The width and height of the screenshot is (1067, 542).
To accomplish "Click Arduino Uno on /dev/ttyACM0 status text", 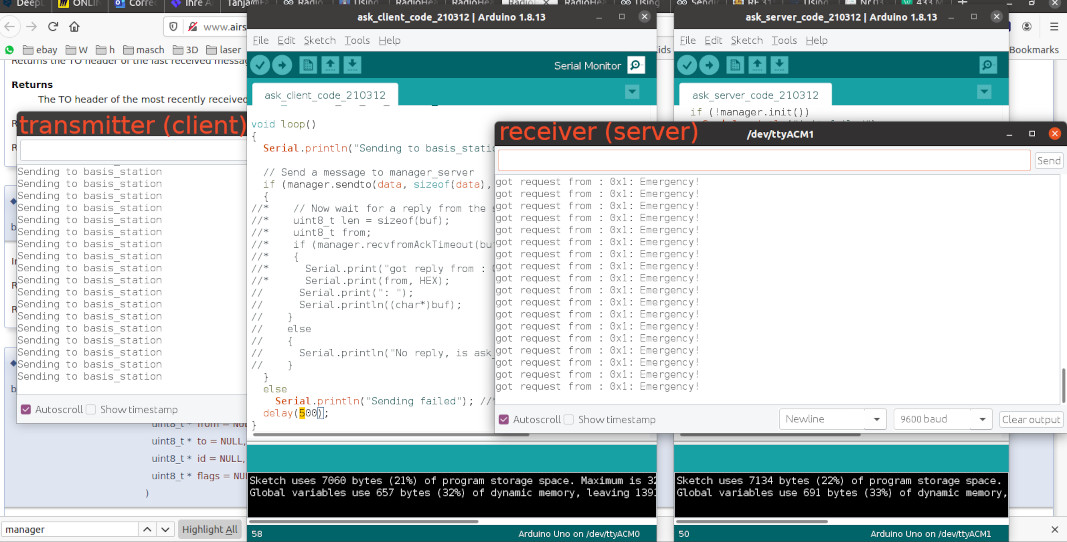I will pyautogui.click(x=578, y=534).
